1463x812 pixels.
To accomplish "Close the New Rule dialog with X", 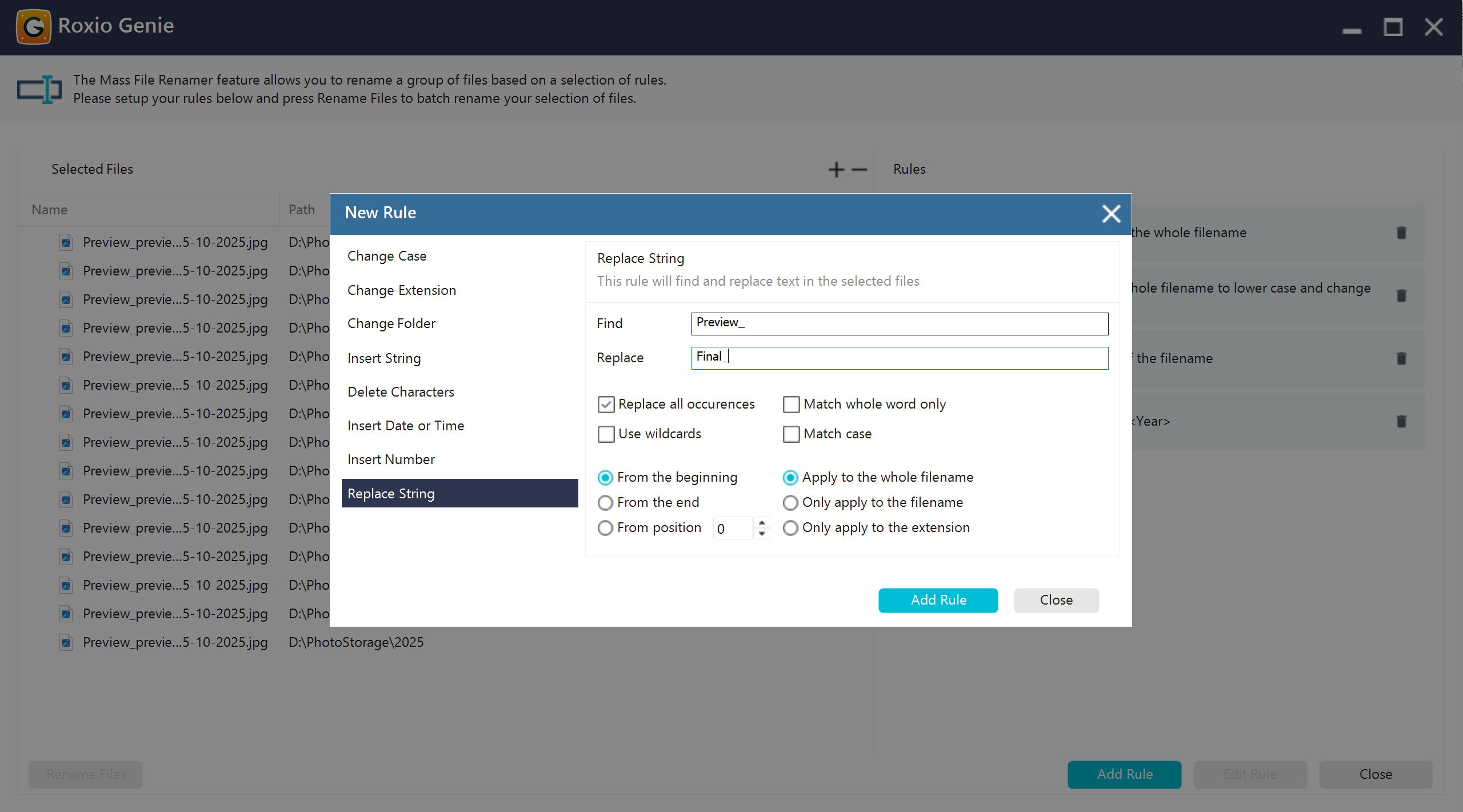I will pyautogui.click(x=1111, y=214).
